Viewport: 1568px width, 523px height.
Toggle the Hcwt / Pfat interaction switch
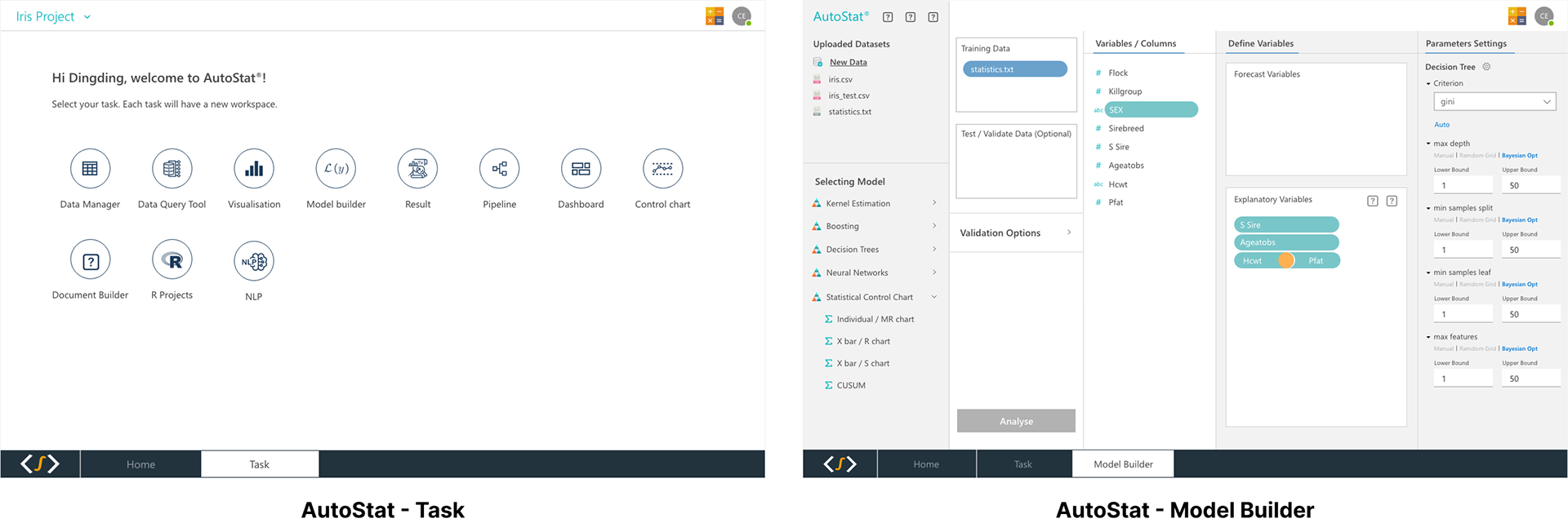[1286, 260]
